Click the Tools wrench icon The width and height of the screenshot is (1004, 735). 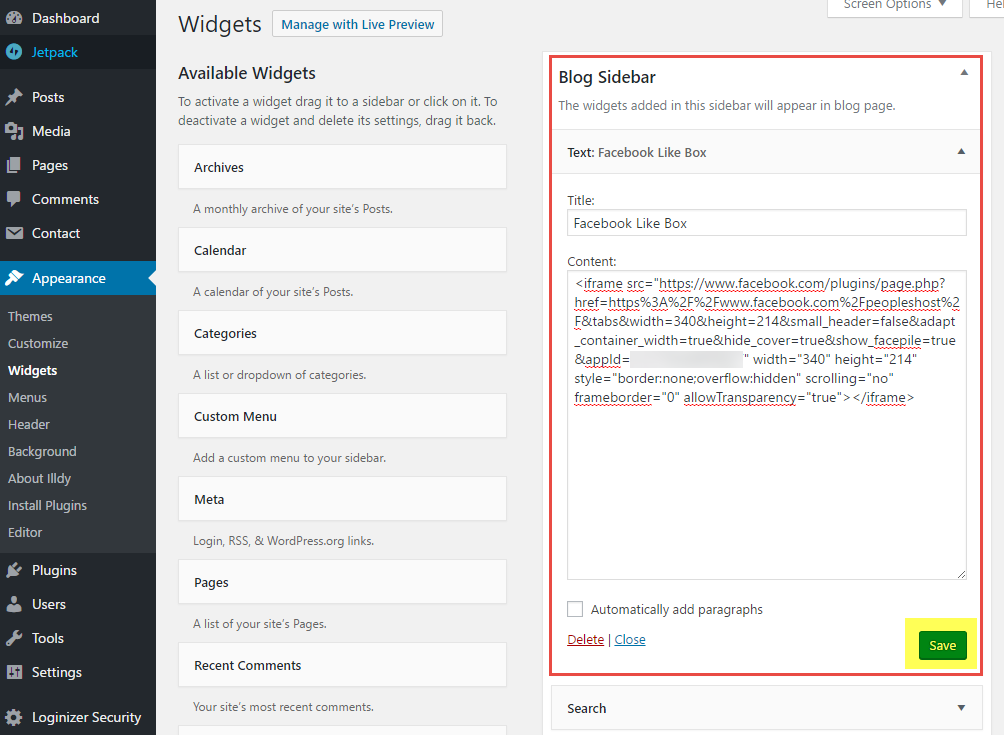14,638
